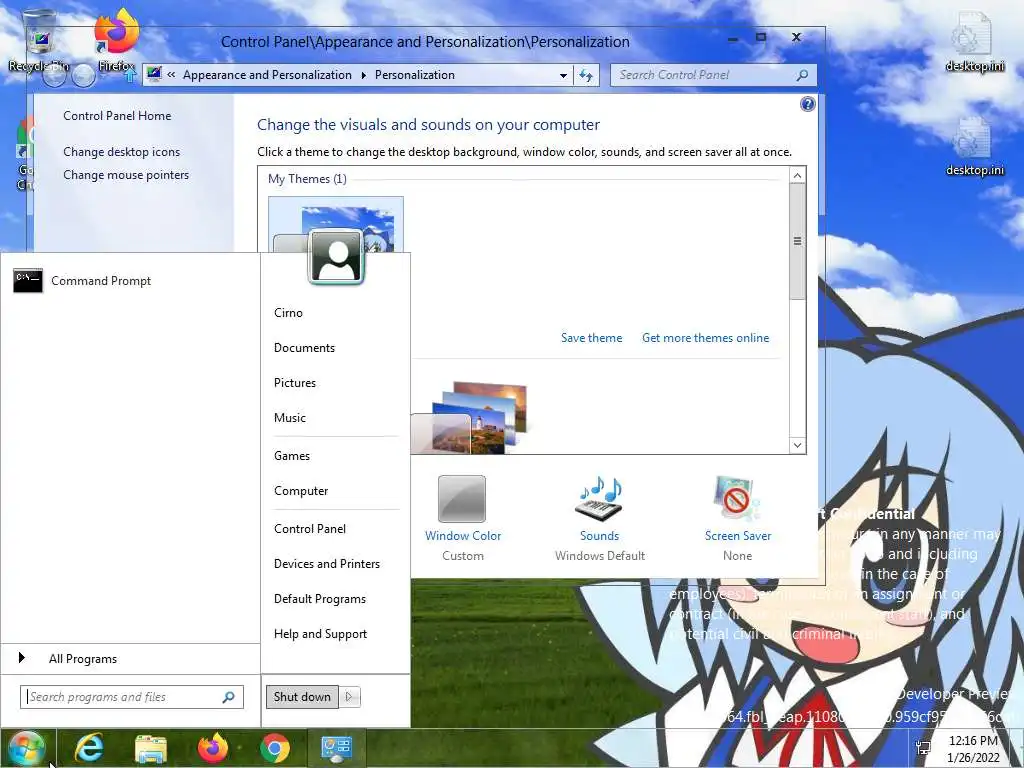Screen dimensions: 1024x768
Task: Open the Screen Saver icon
Action: pos(737,500)
